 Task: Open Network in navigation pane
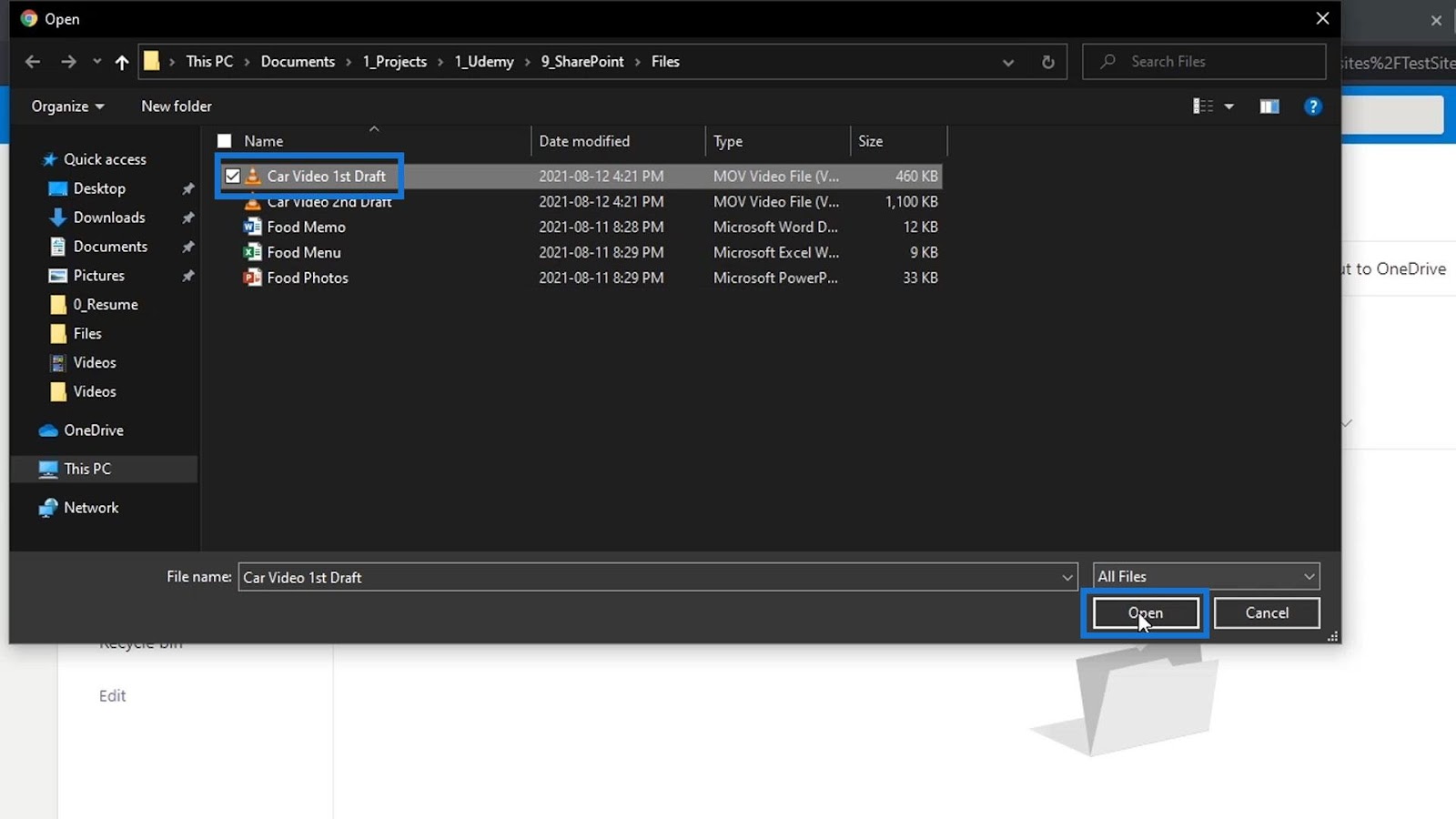(x=91, y=508)
